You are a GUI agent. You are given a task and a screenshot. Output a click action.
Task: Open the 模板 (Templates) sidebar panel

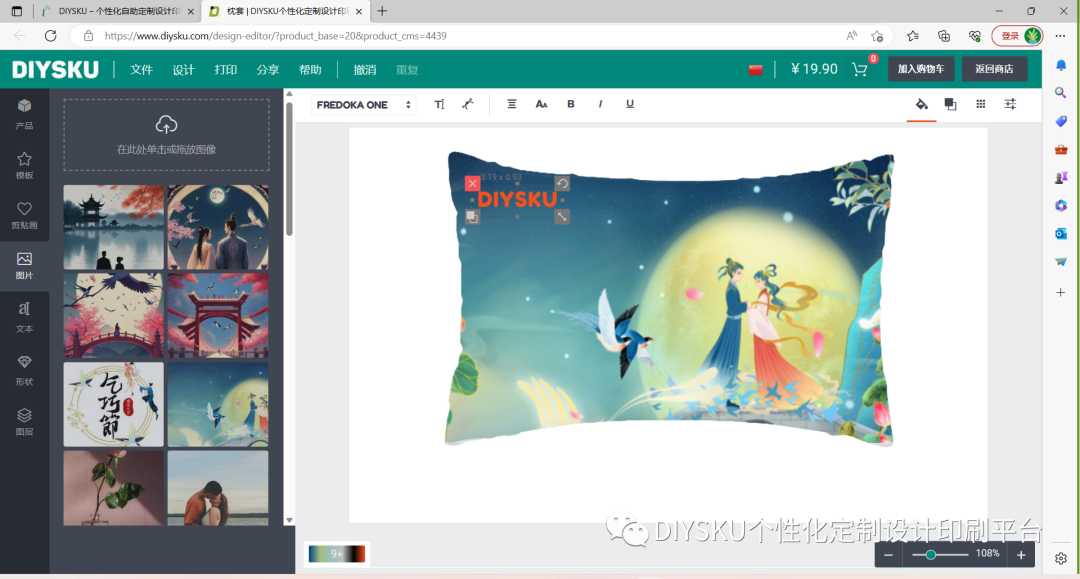24,165
